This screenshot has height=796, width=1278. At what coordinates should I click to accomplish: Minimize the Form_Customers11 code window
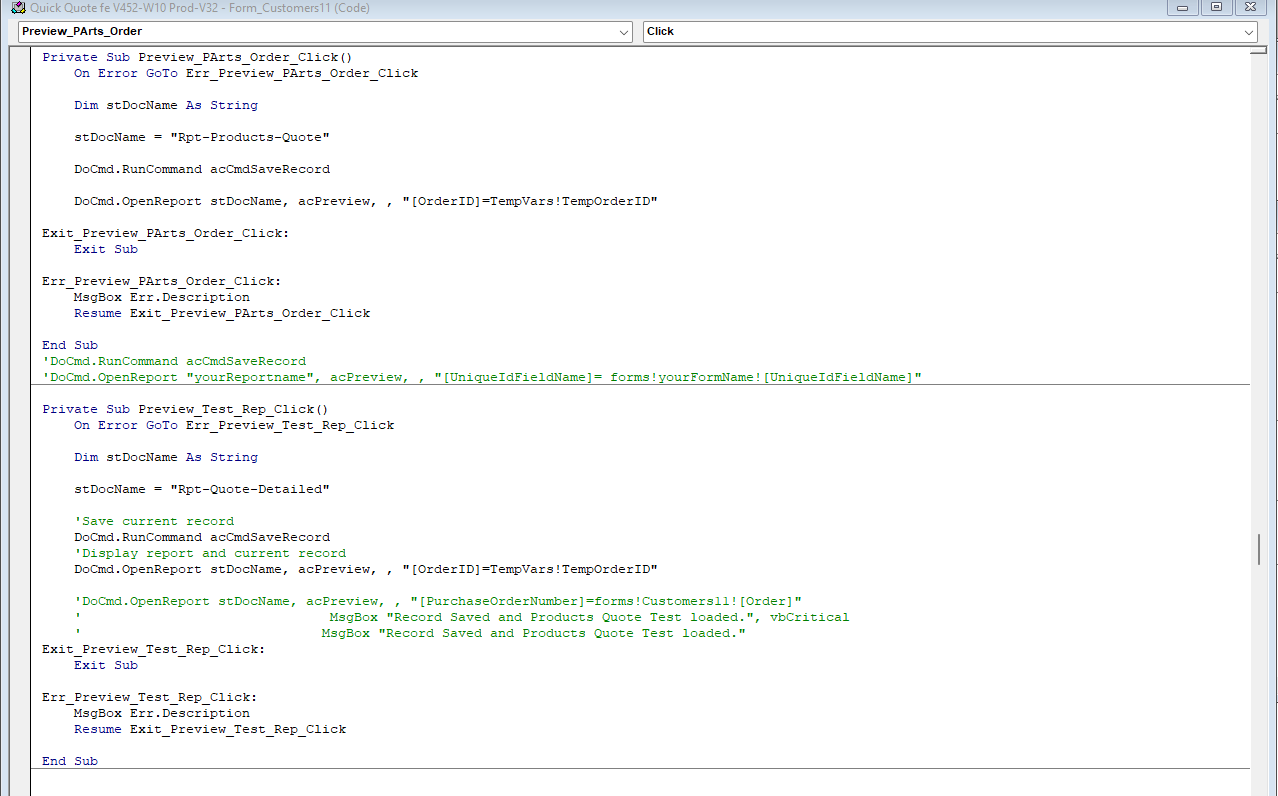click(x=1183, y=7)
